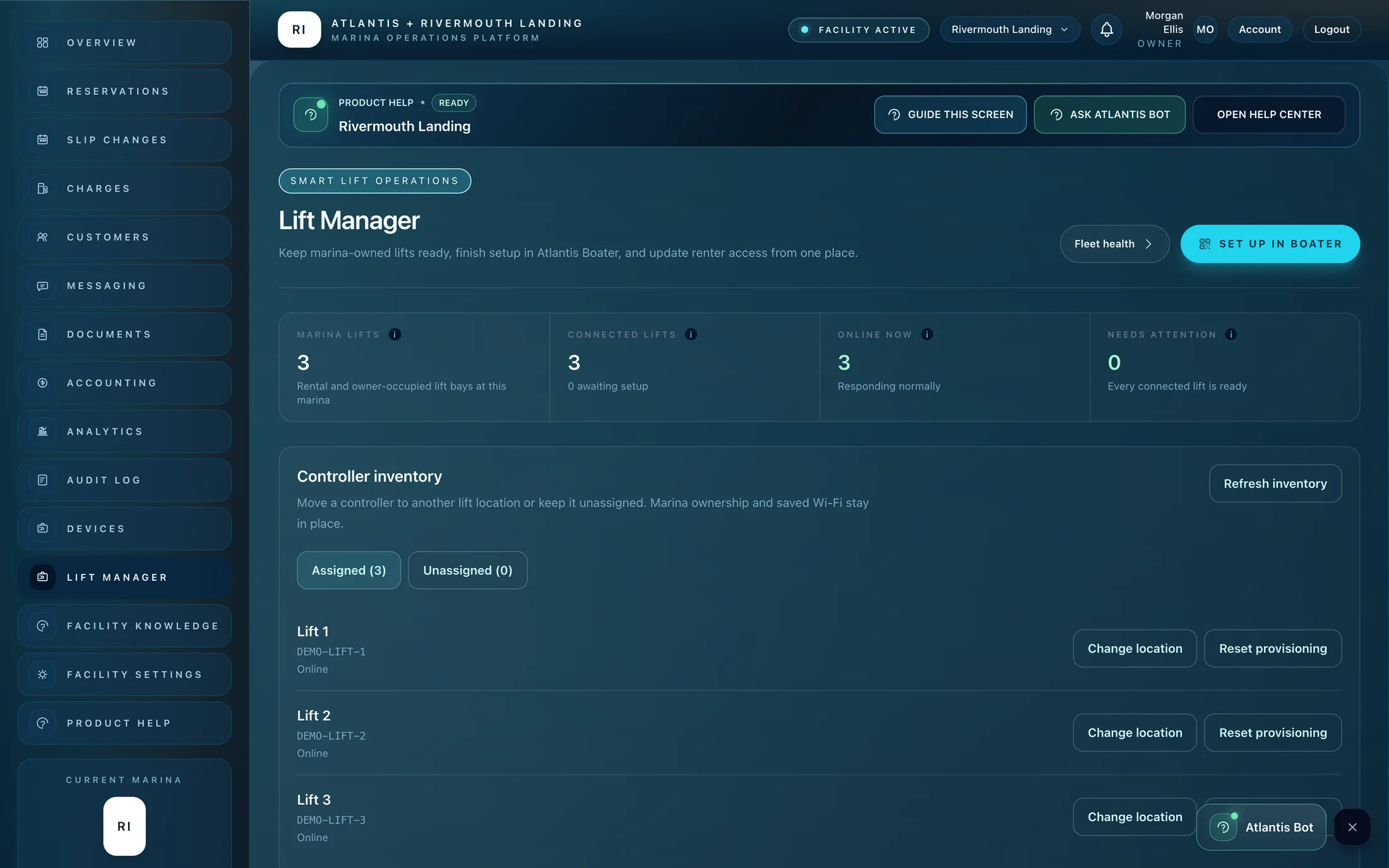The width and height of the screenshot is (1389, 868).
Task: Click the Lift 3 row title
Action: click(x=314, y=800)
